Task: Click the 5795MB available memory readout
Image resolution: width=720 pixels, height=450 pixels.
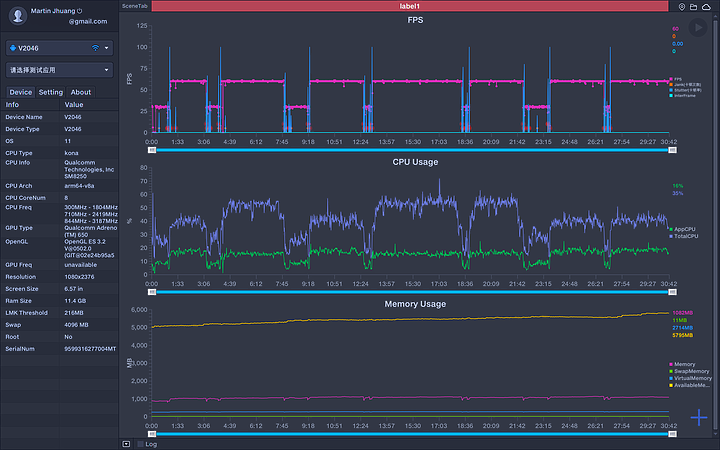Action: [682, 335]
